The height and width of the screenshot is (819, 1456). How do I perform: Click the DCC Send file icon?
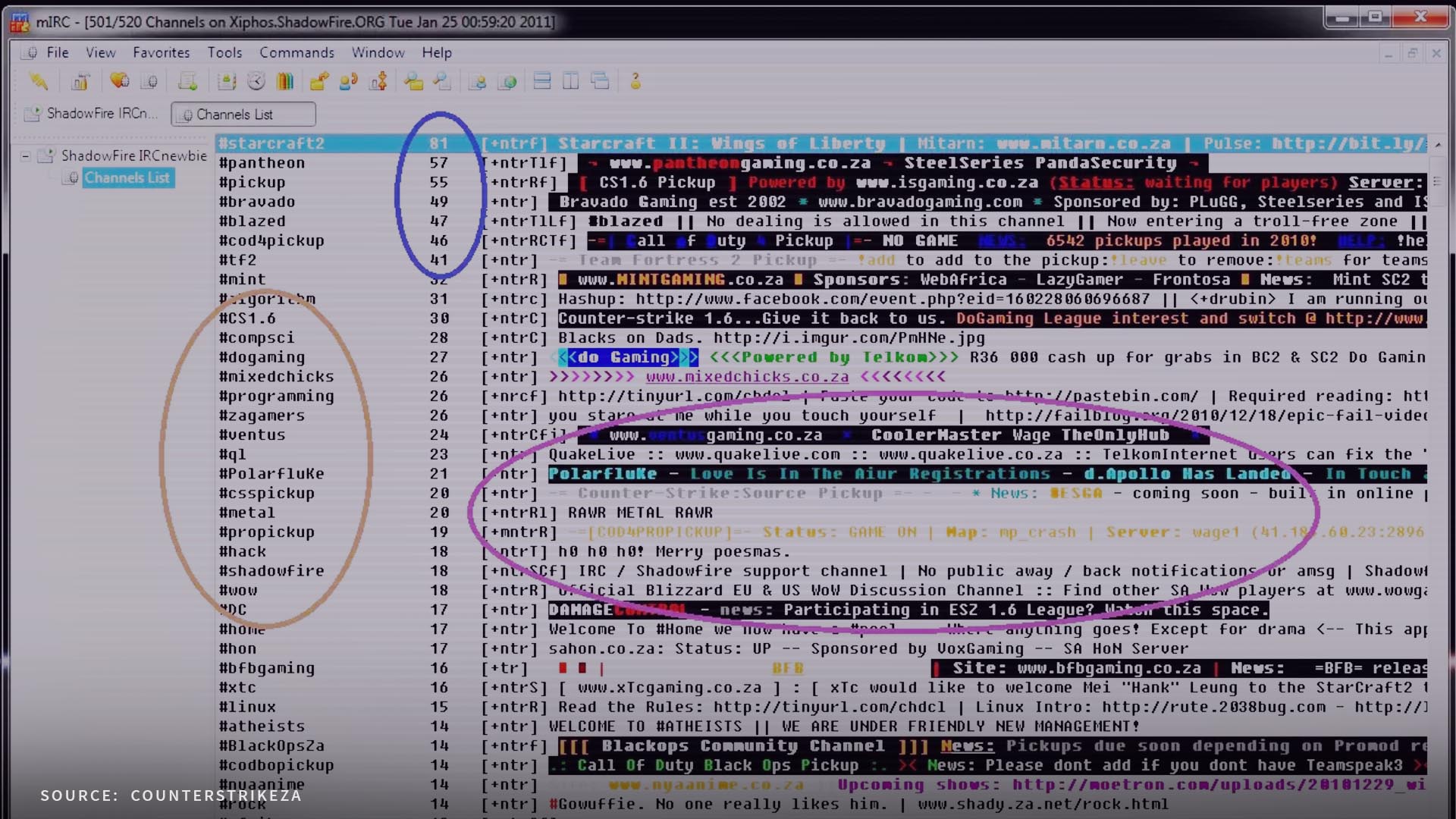(x=319, y=81)
